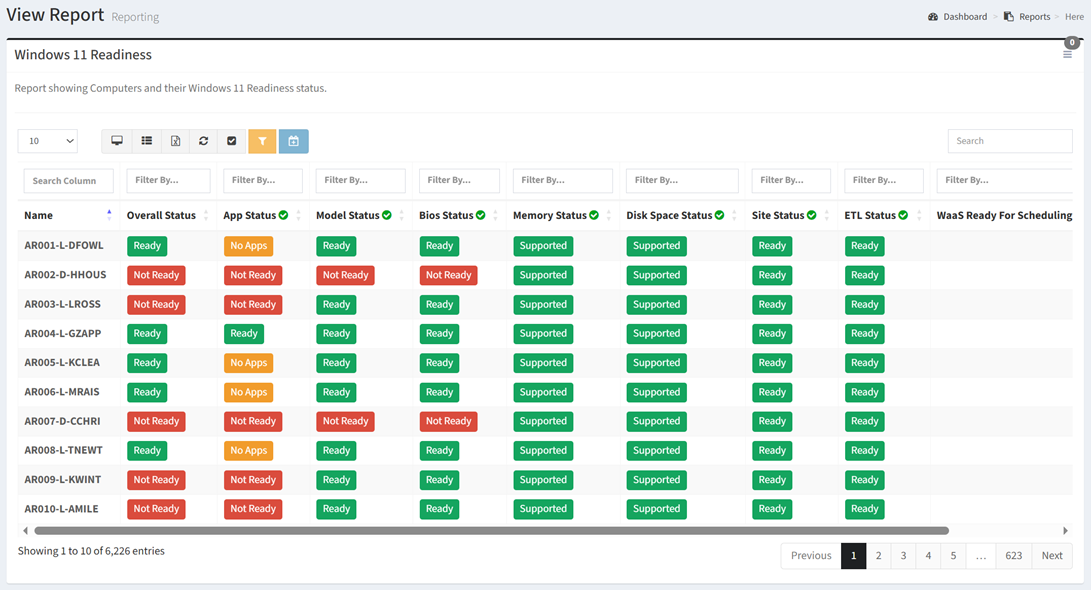
Task: Click the horizontal table scrollbar
Action: pyautogui.click(x=490, y=531)
